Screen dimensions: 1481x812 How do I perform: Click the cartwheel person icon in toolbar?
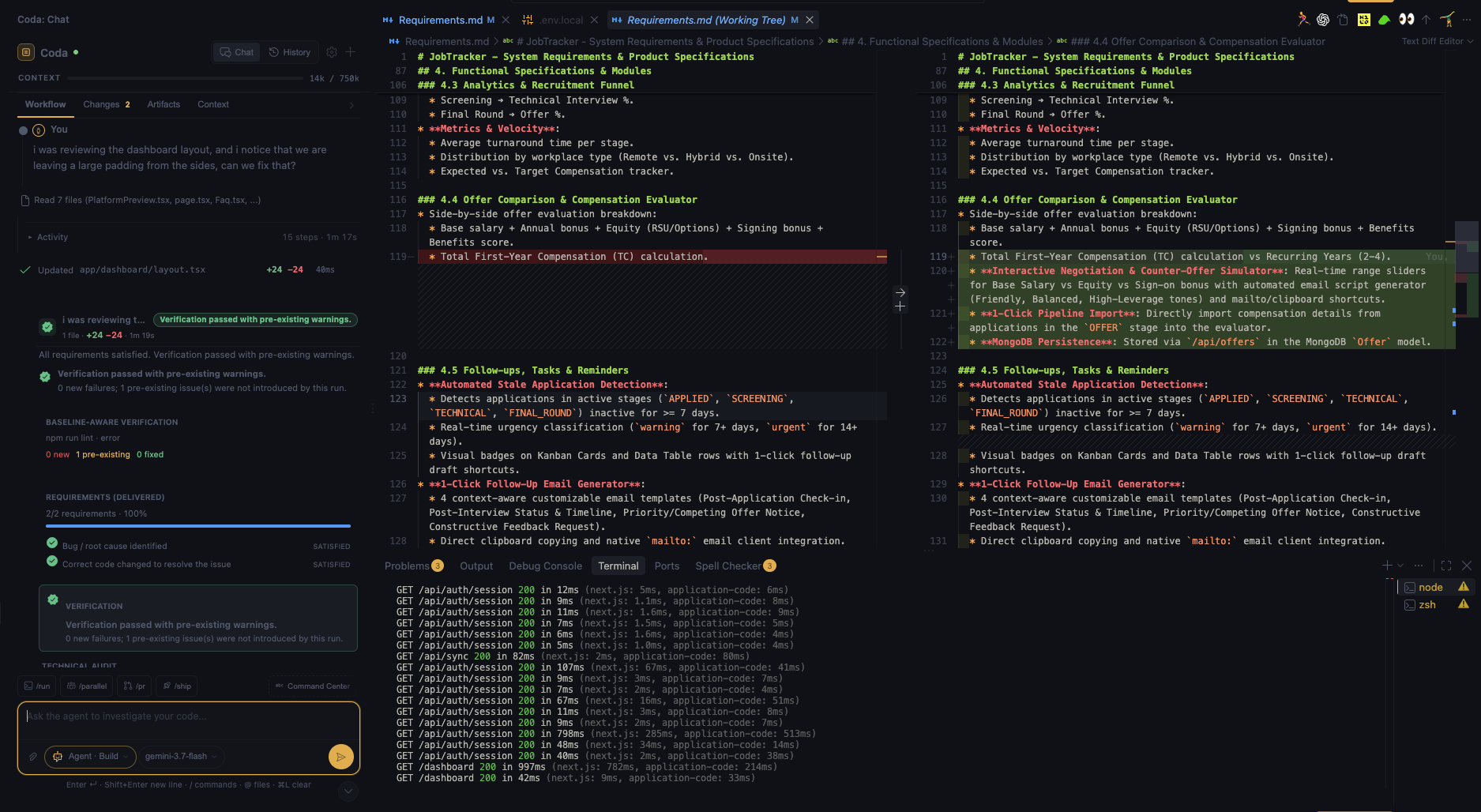(1447, 20)
